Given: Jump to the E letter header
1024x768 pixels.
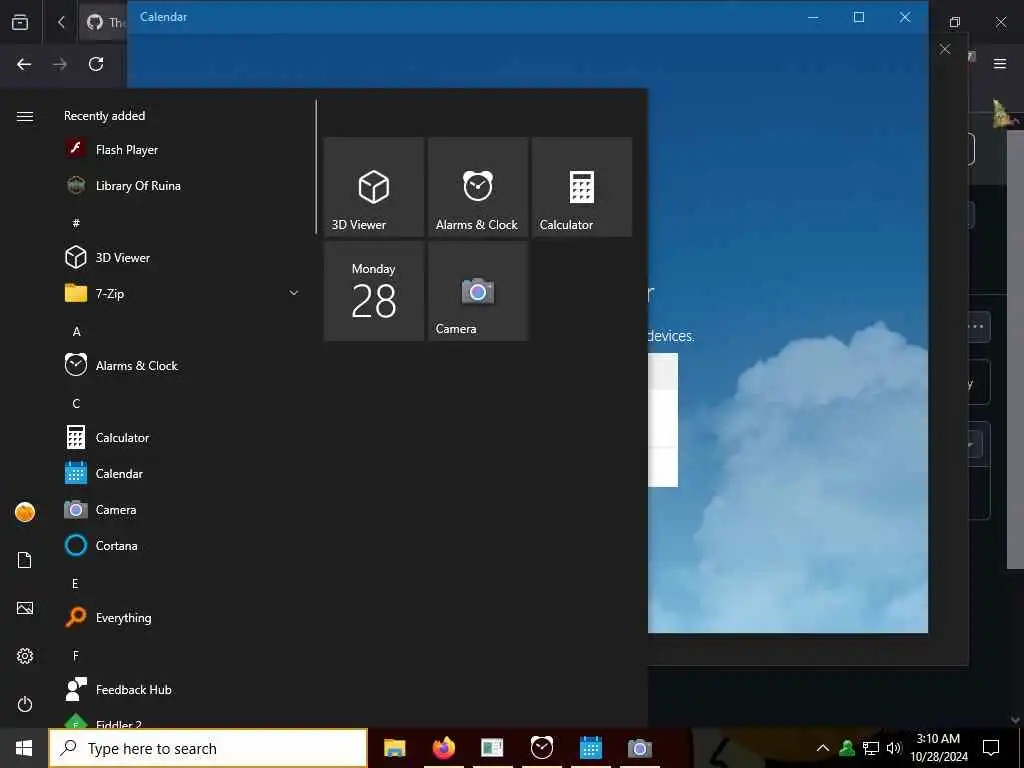Looking at the screenshot, I should [76, 583].
